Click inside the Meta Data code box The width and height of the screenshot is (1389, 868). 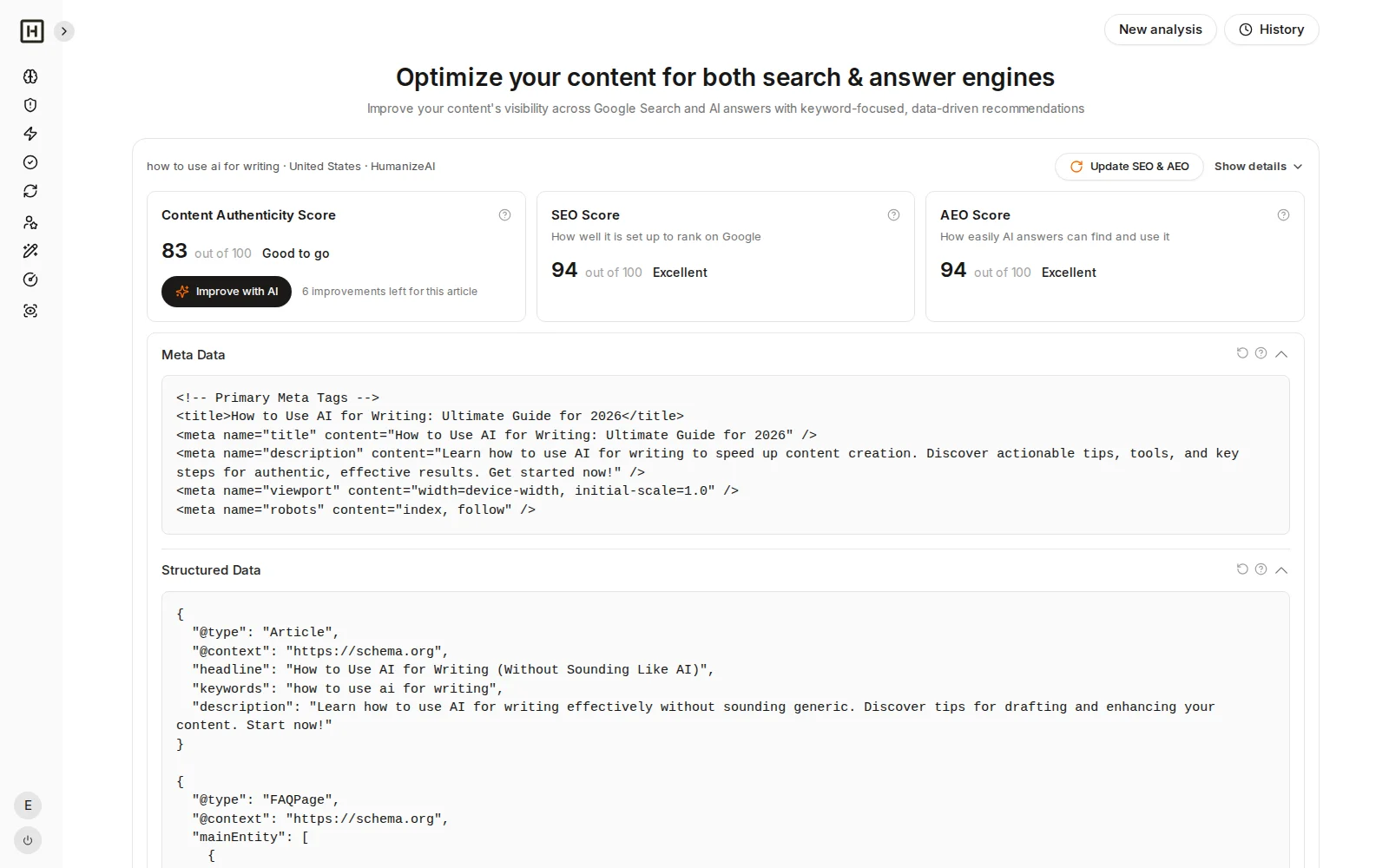pos(726,455)
